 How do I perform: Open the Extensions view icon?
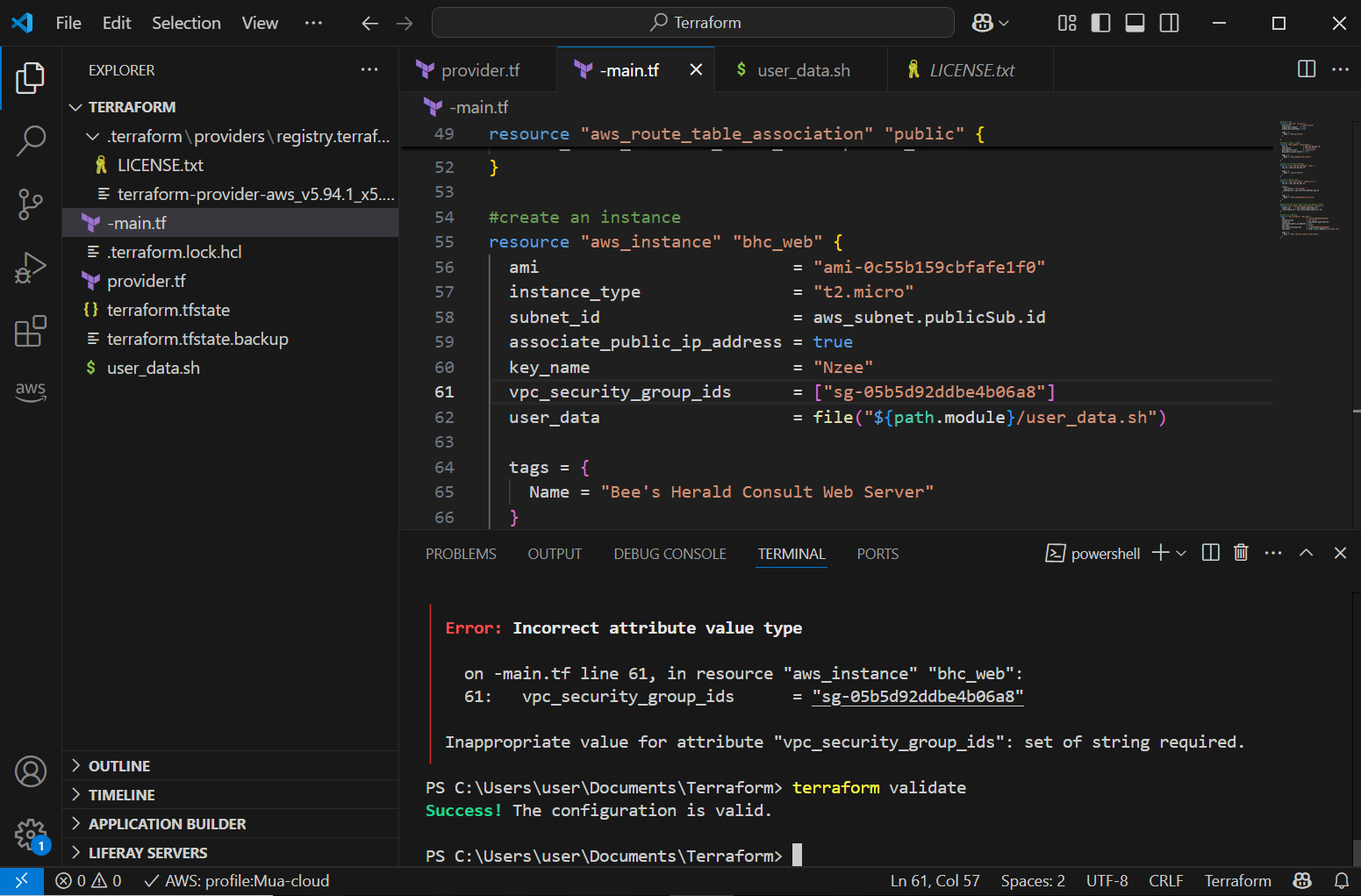31,331
